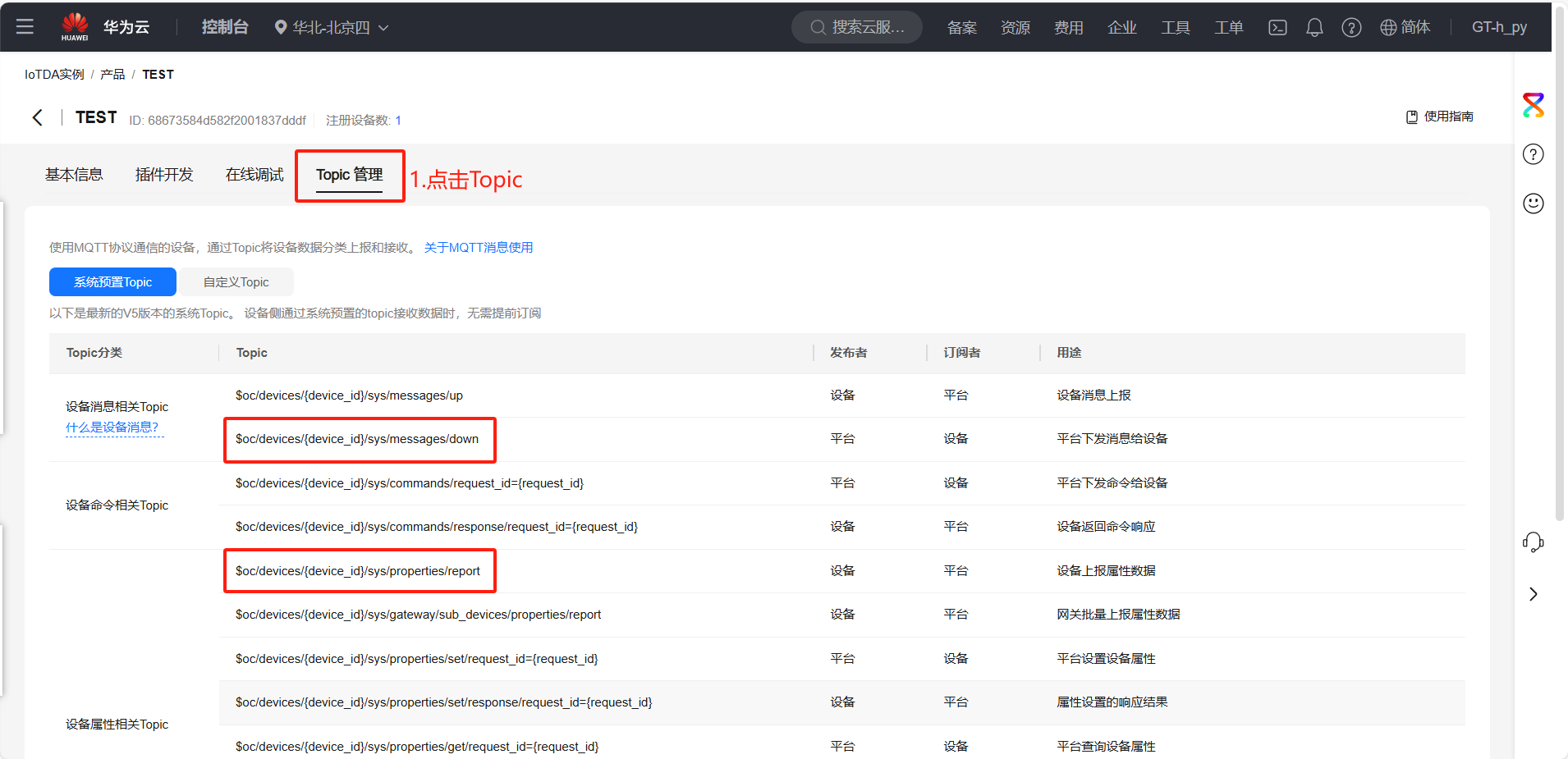Open the 关于MQTT消息使用 link
Screen dimensions: 1568x759
[479, 247]
